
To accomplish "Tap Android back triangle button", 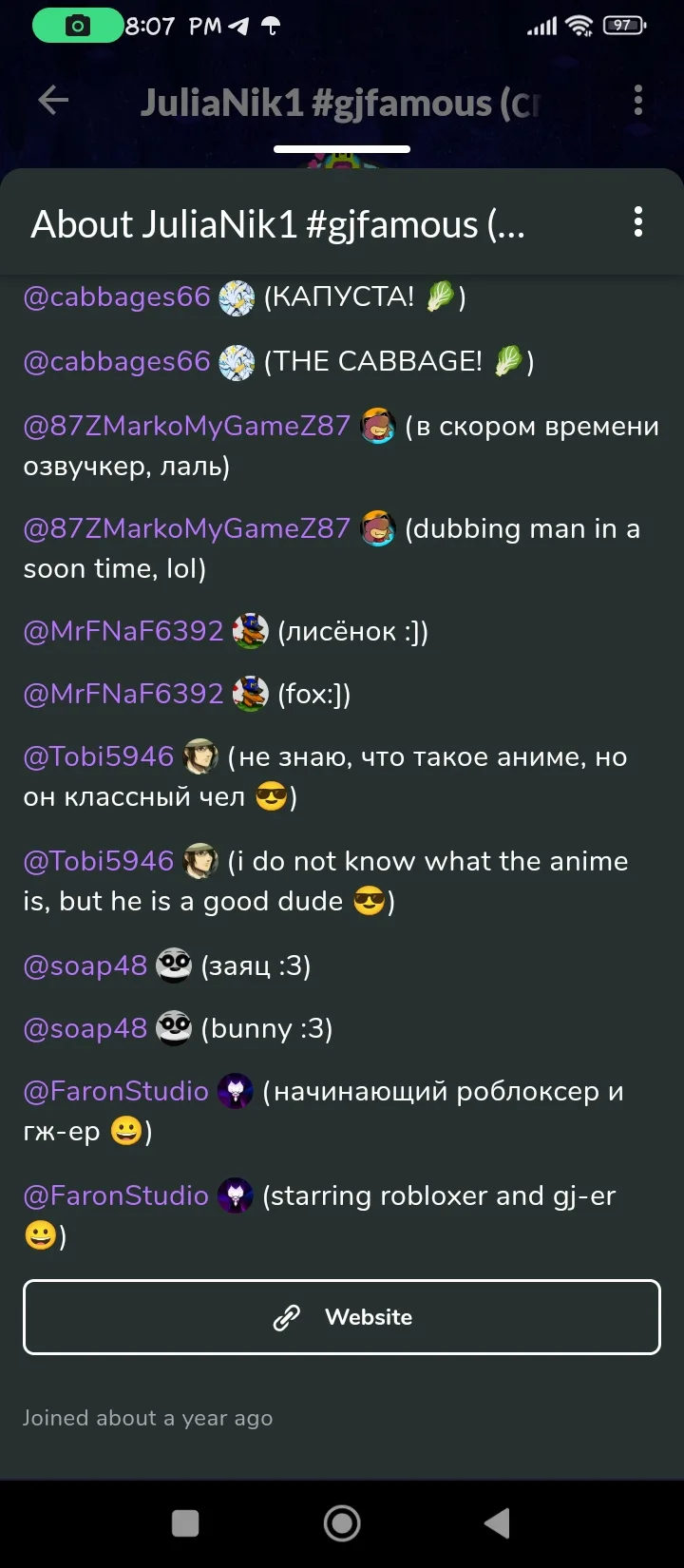I will (498, 1523).
